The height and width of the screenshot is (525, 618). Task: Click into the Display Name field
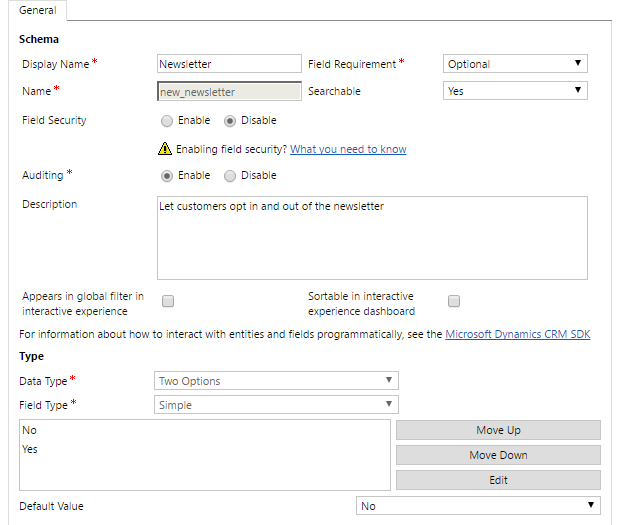[229, 64]
